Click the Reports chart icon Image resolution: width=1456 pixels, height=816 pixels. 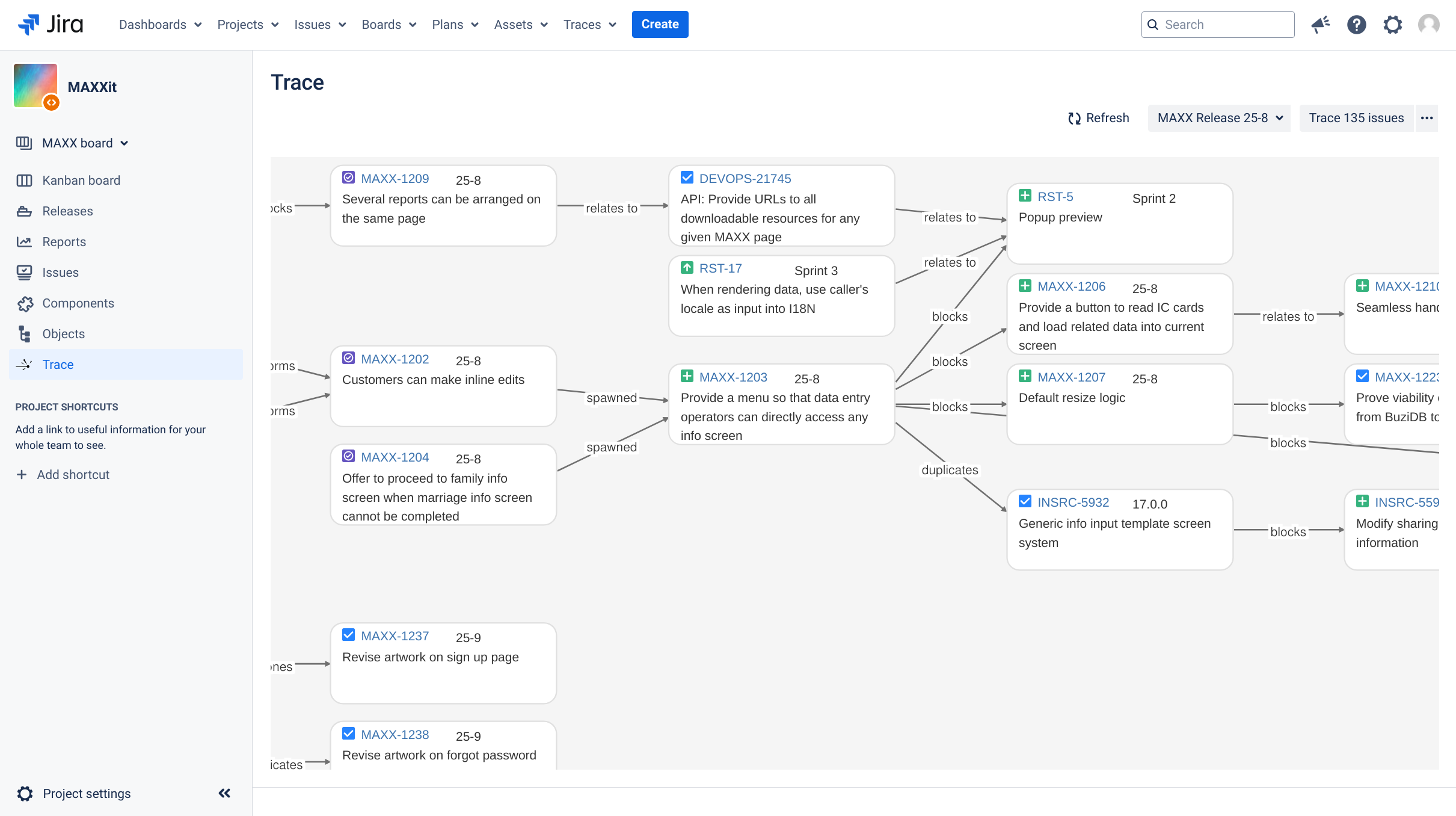click(x=24, y=242)
